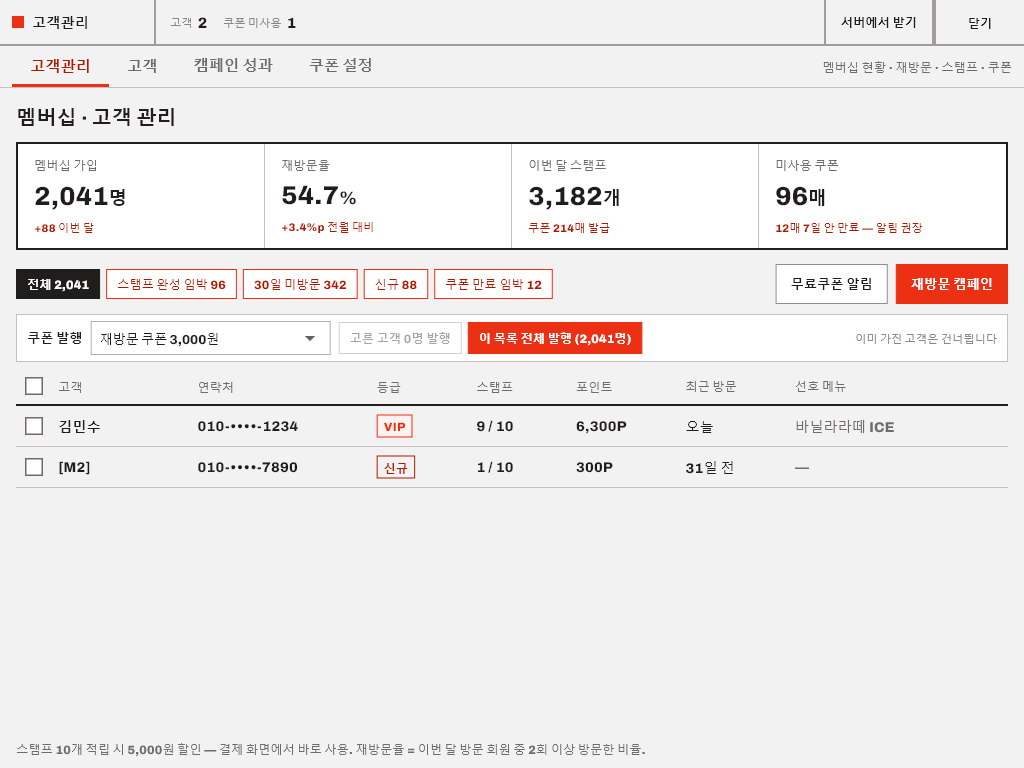Click last visit 31일 전
The image size is (1024, 768).
click(710, 467)
